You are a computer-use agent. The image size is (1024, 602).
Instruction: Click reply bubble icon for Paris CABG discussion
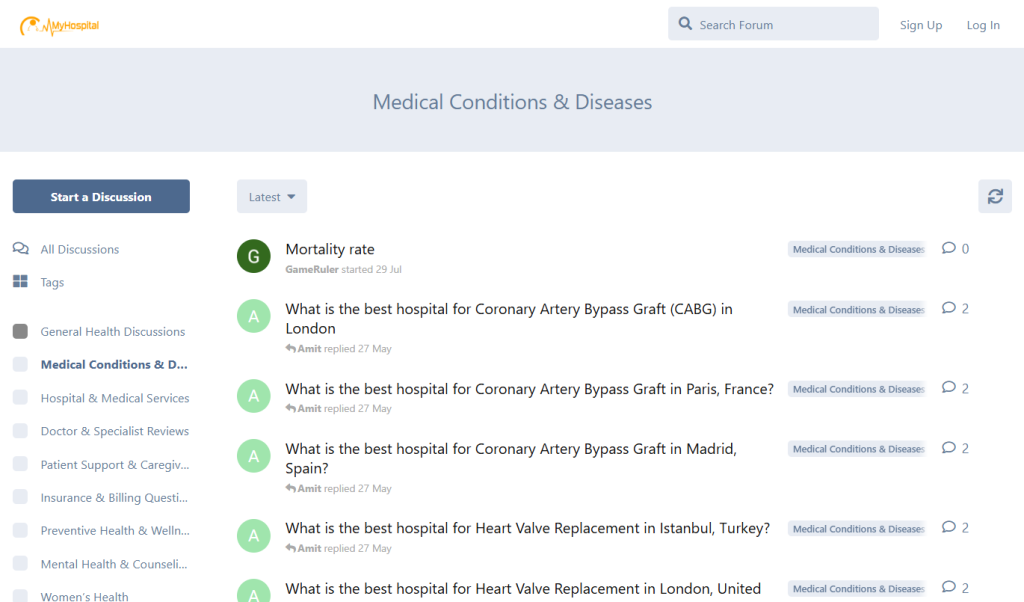949,388
